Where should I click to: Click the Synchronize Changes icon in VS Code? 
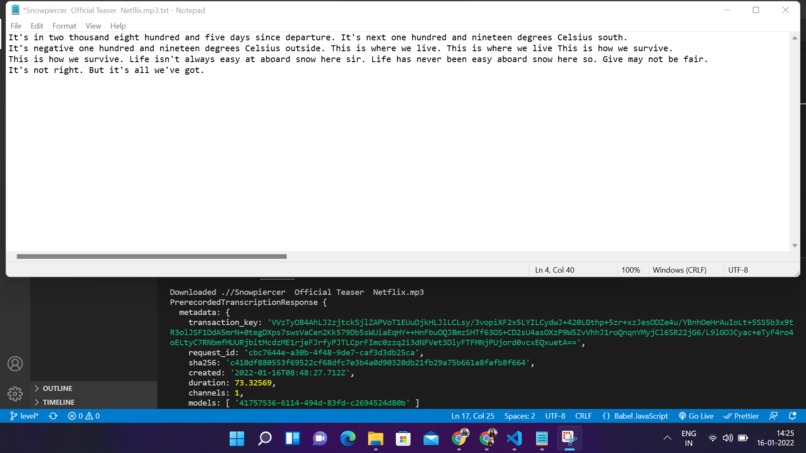53,416
